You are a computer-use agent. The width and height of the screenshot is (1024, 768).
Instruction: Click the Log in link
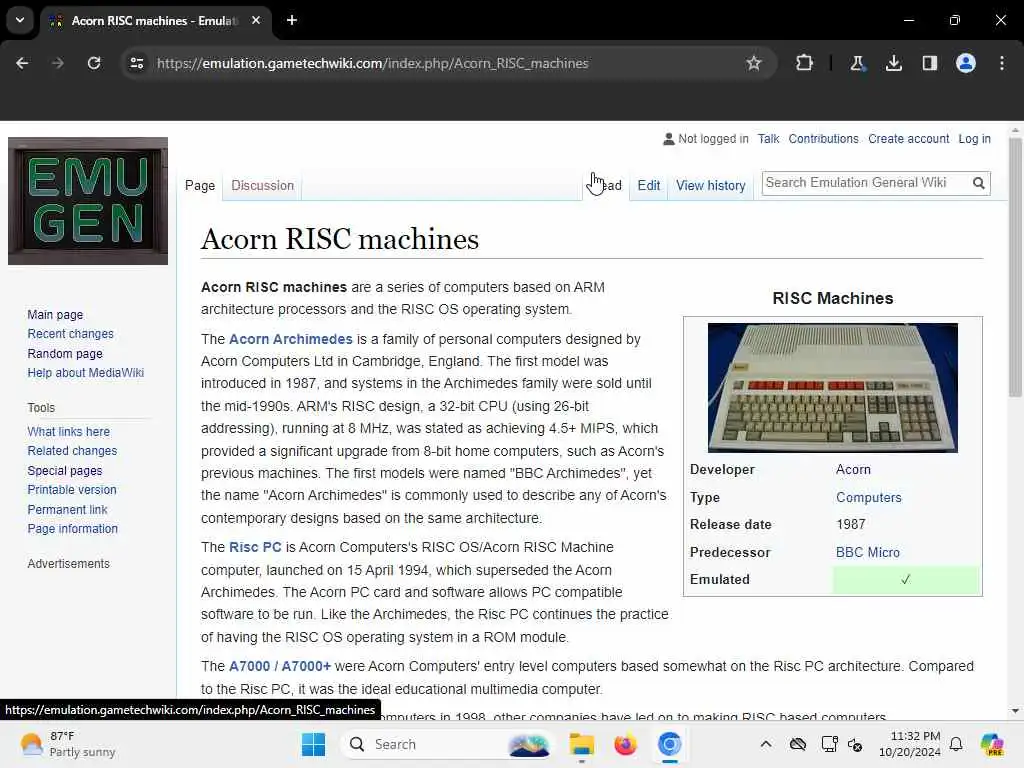pos(974,139)
